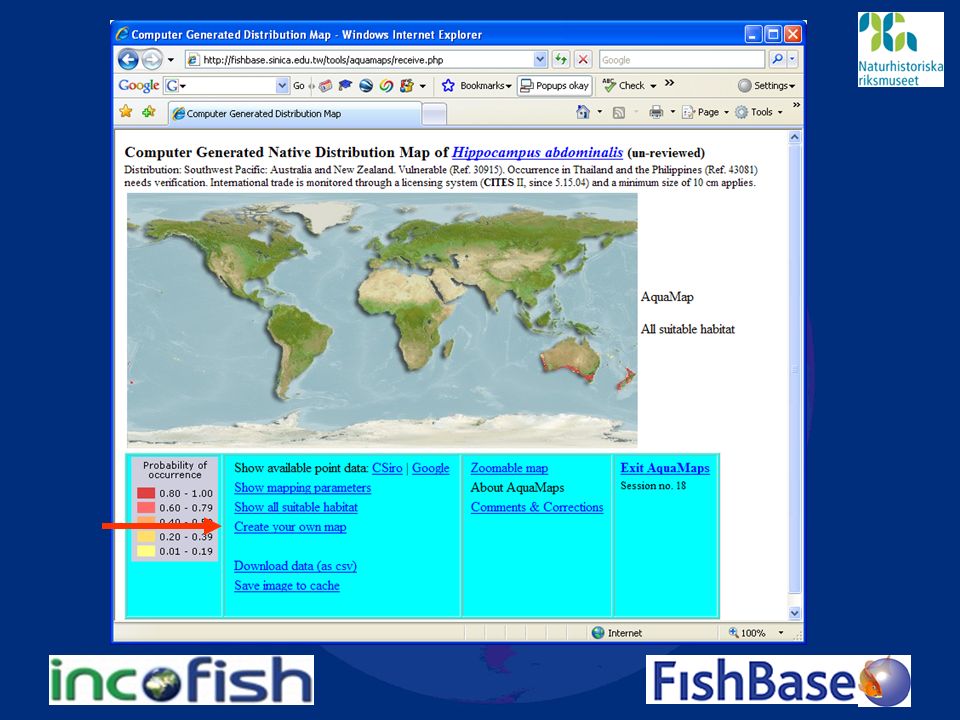Click the Add to Favorites star-plus icon
The height and width of the screenshot is (720, 960).
click(149, 111)
